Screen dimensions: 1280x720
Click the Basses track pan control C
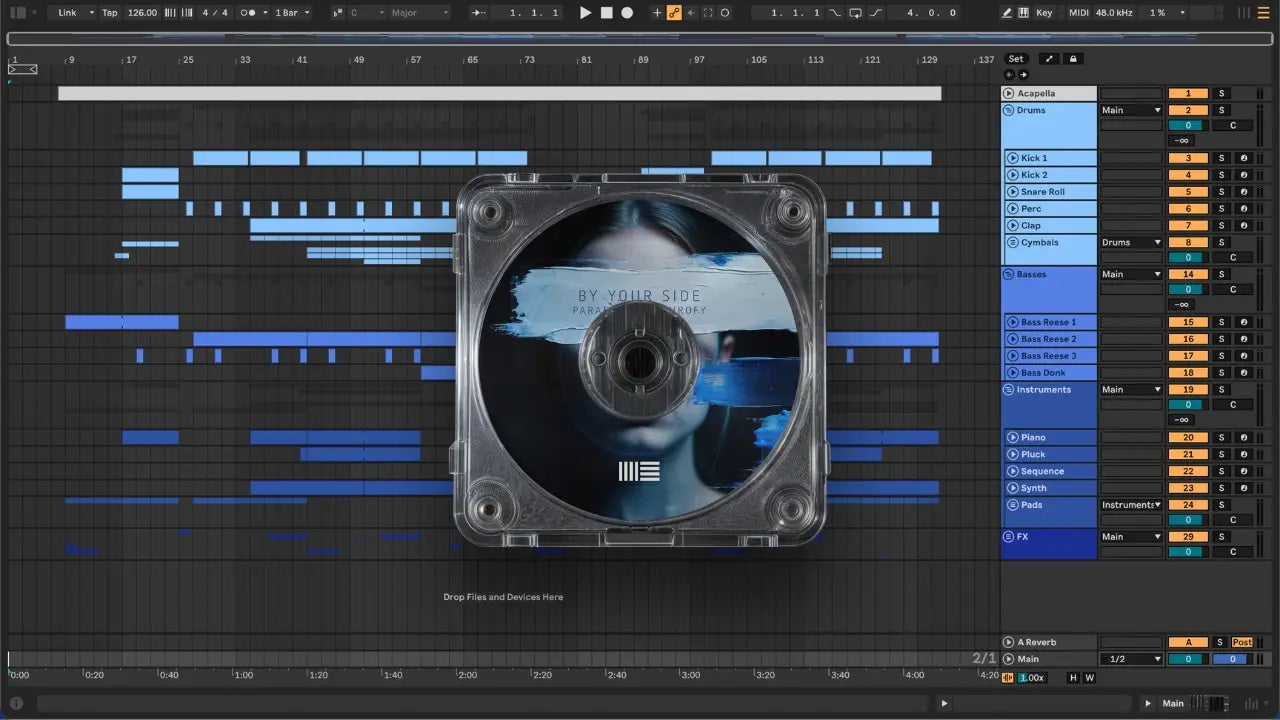[x=1232, y=290]
